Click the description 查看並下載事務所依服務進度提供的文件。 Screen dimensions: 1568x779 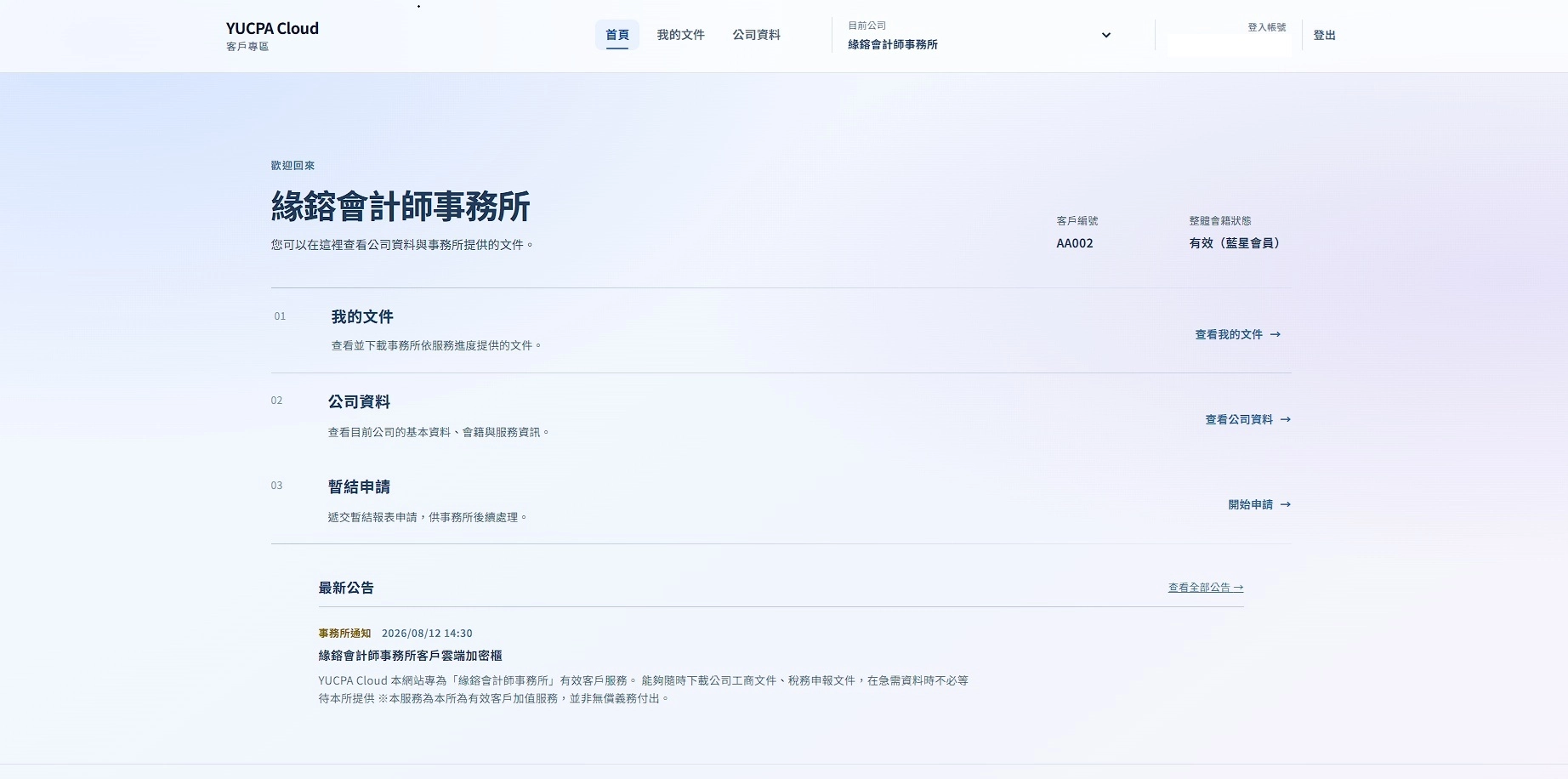pyautogui.click(x=436, y=346)
